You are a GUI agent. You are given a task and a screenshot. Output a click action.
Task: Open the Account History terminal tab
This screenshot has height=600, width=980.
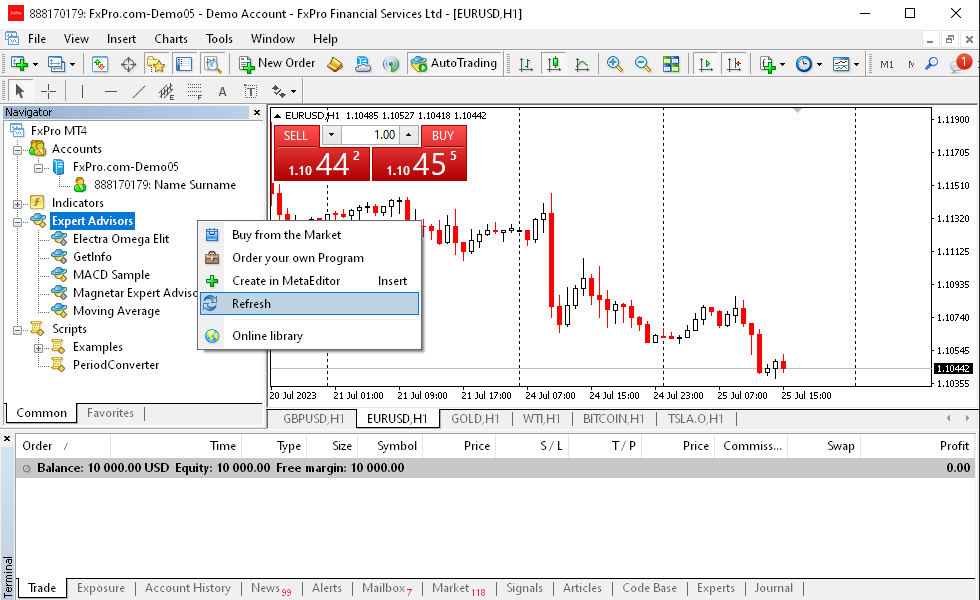tap(188, 588)
